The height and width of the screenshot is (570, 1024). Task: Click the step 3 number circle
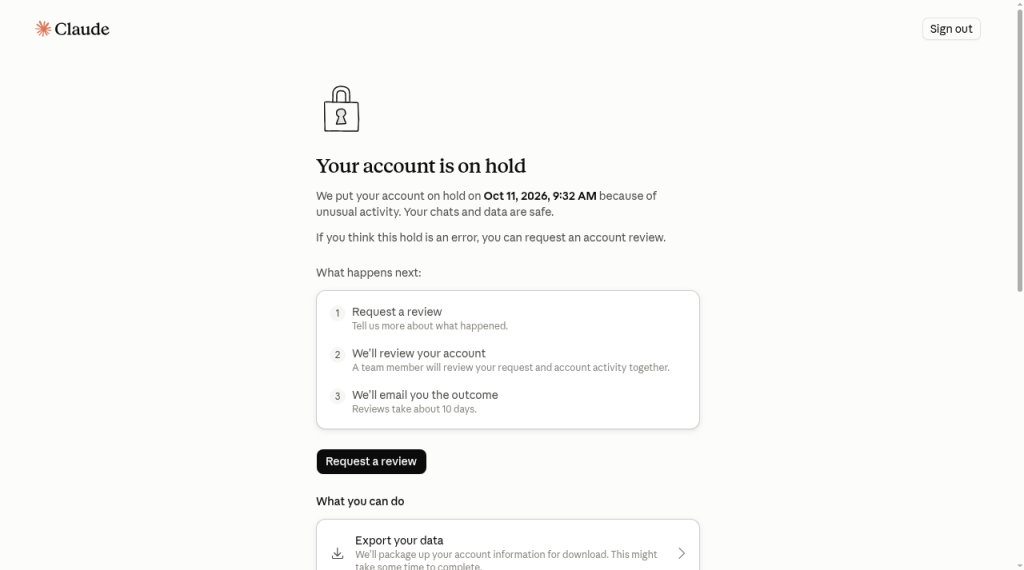337,396
